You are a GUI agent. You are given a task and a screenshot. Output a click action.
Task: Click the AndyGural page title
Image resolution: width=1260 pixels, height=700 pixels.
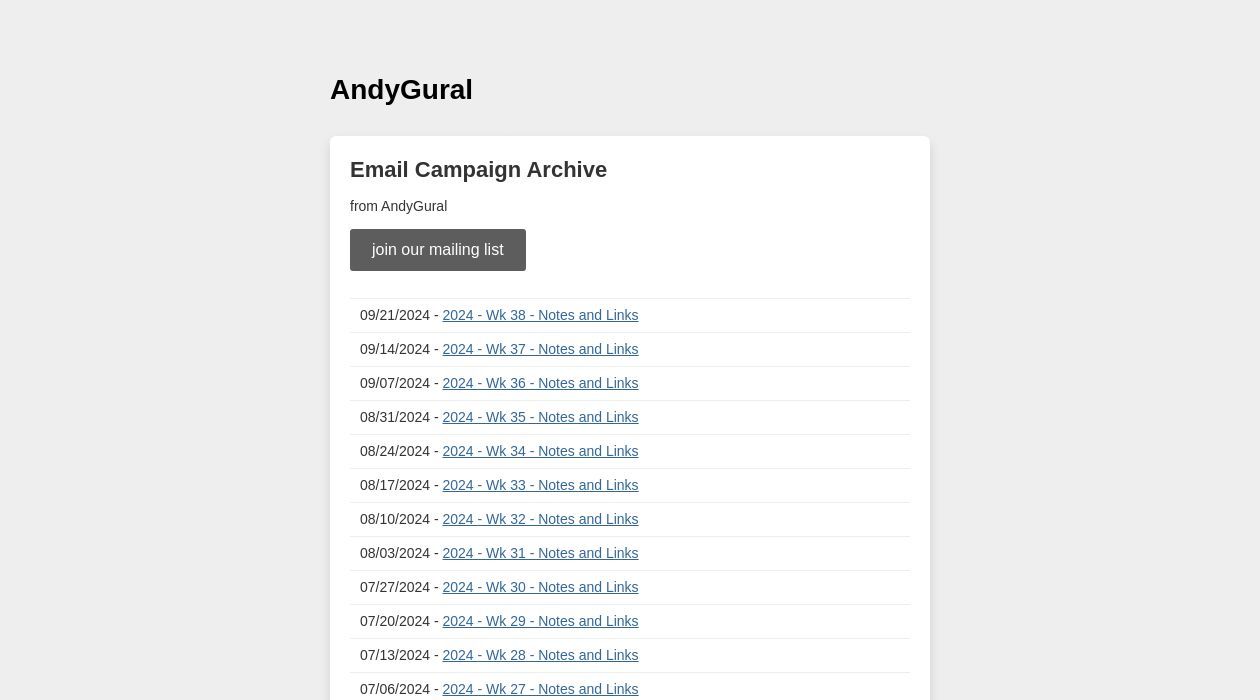pos(401,90)
